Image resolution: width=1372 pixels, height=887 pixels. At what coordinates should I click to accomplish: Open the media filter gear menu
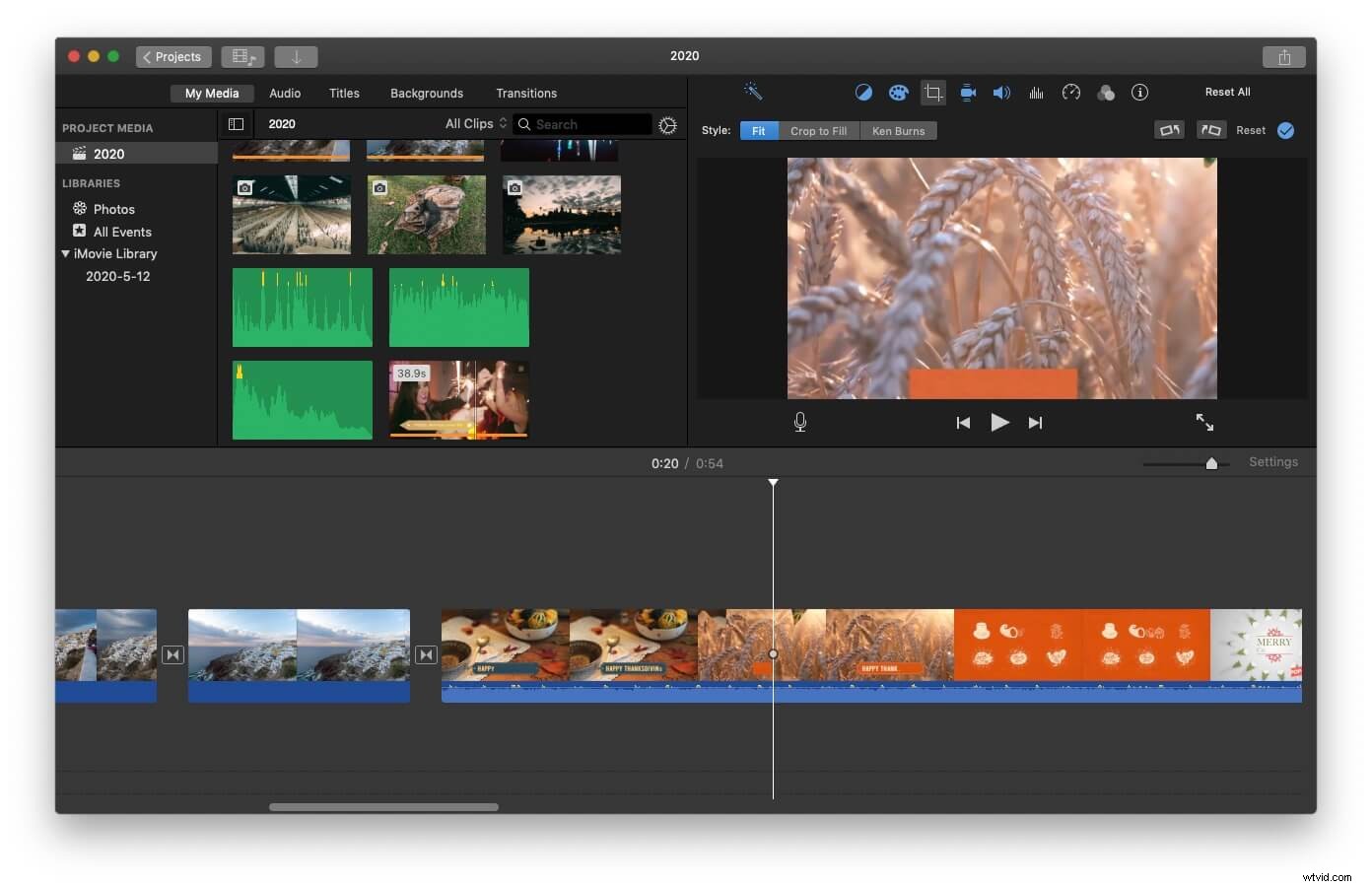point(667,125)
